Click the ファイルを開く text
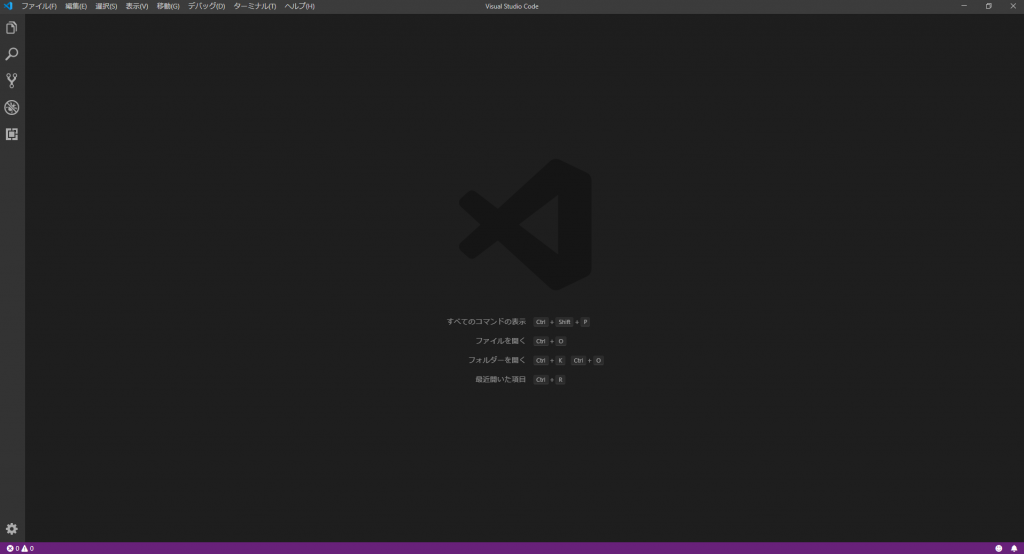 (500, 341)
